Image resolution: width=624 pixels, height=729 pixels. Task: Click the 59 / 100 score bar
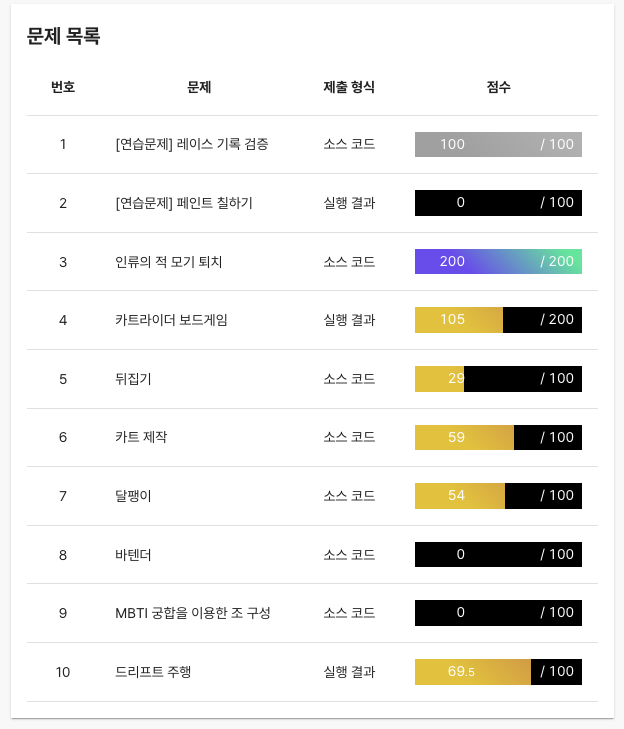coord(498,437)
